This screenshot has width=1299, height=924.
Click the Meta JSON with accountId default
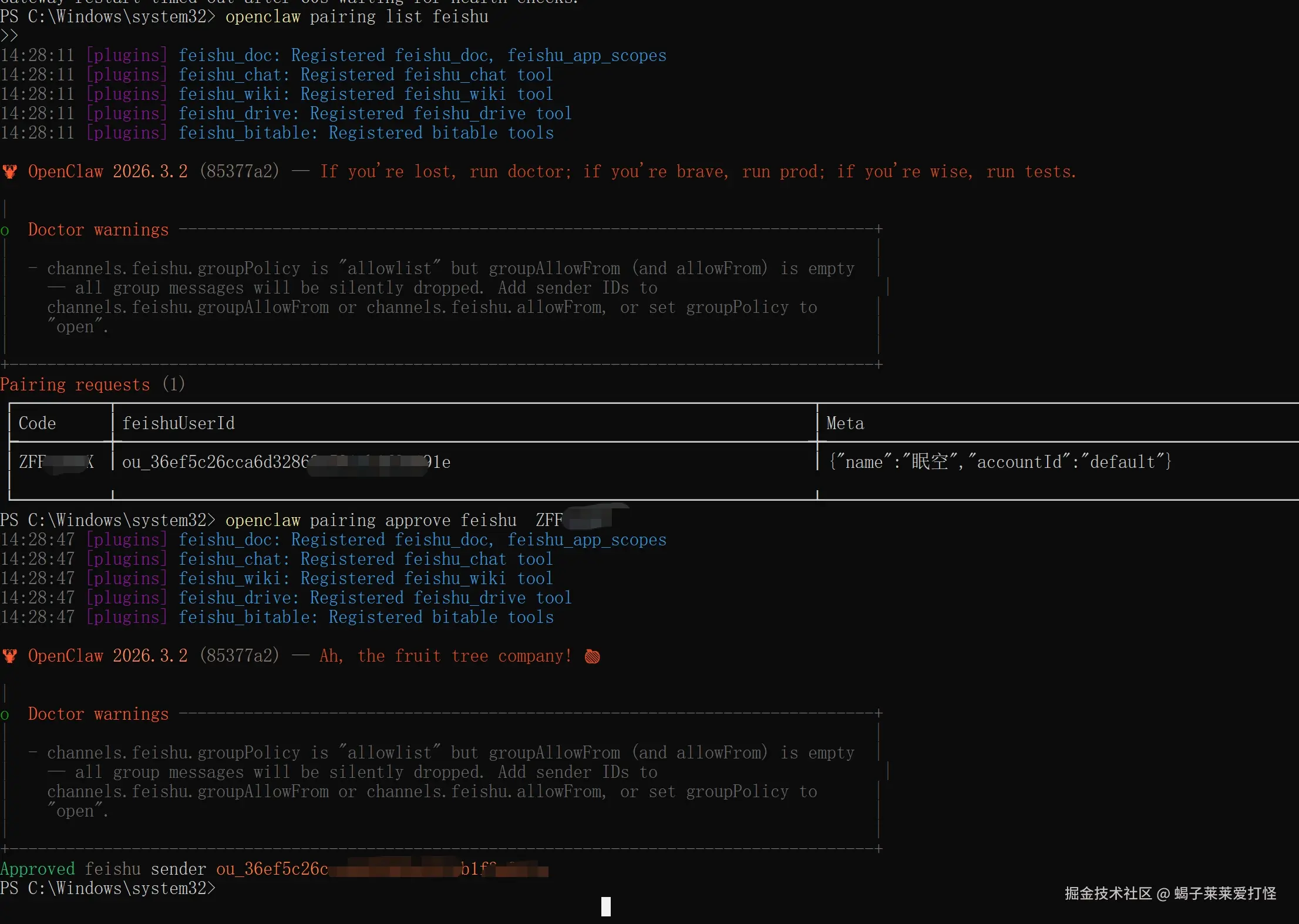(x=1000, y=462)
